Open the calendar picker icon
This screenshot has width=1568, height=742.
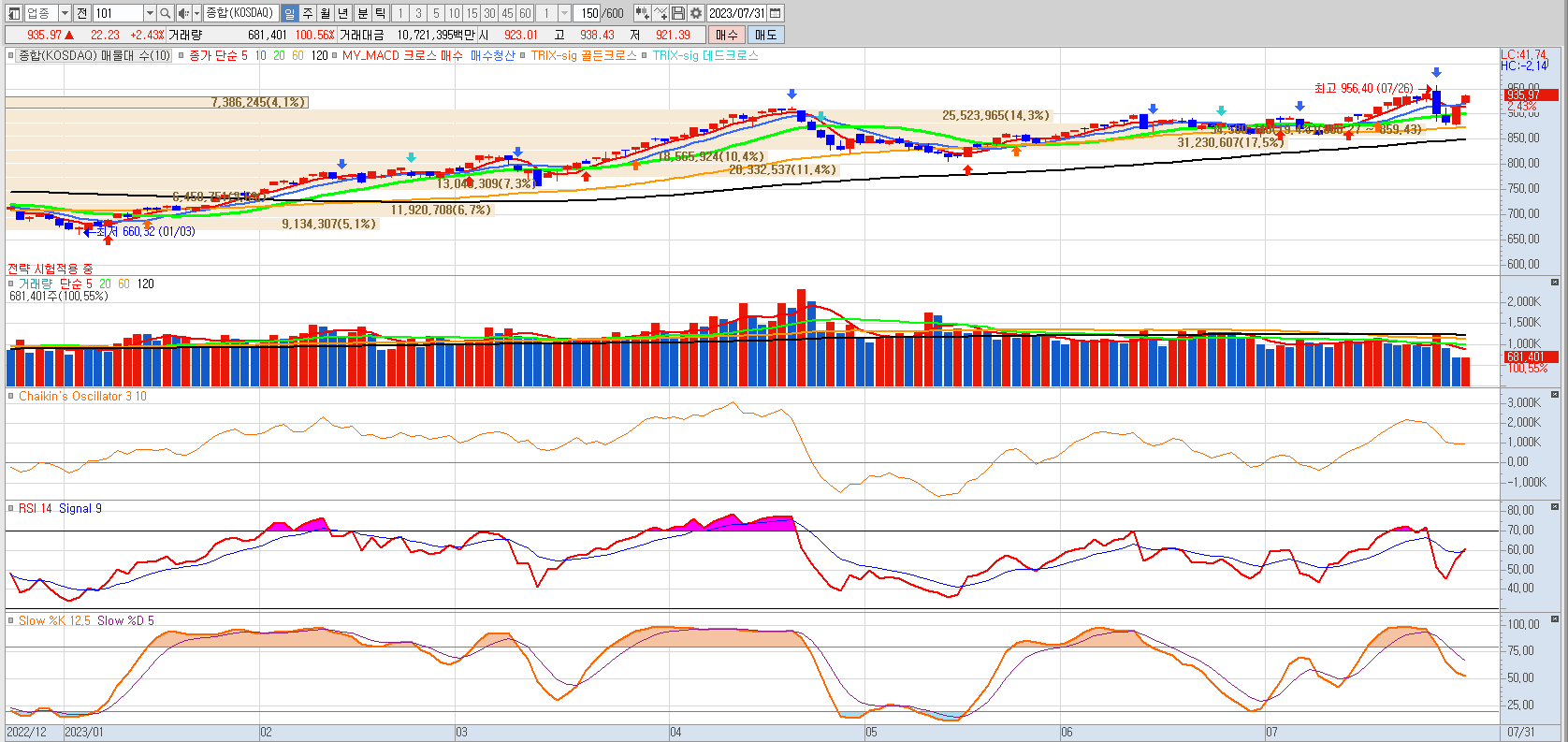click(775, 13)
